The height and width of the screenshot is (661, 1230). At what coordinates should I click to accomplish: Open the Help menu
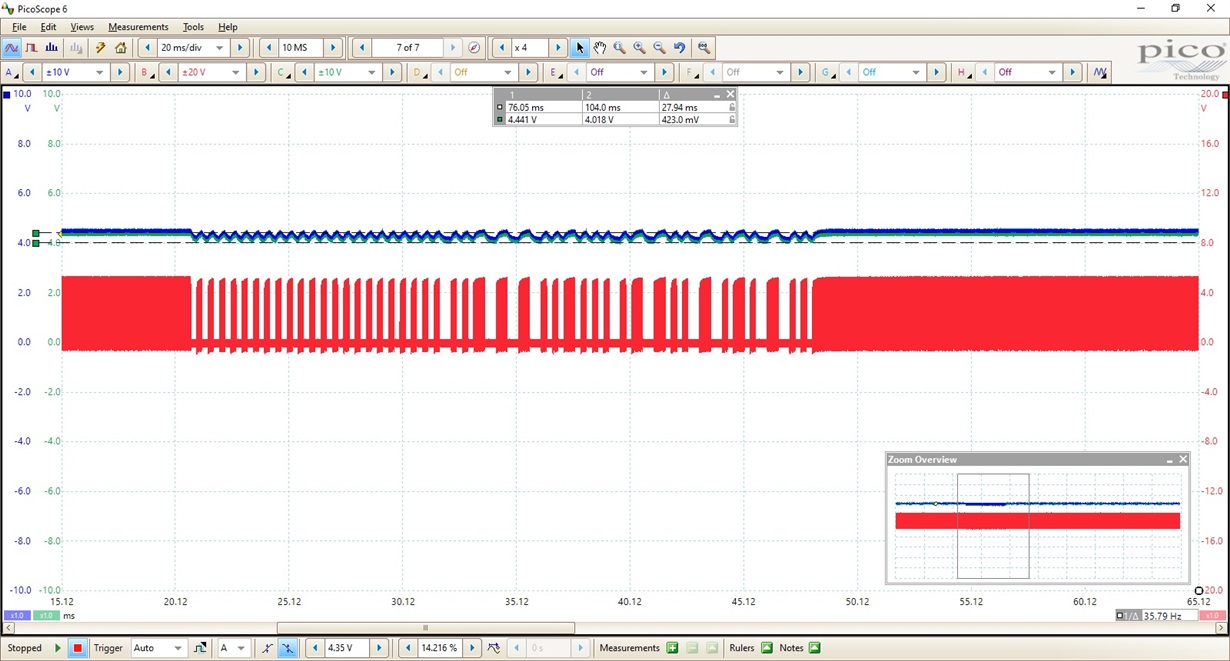(x=228, y=27)
